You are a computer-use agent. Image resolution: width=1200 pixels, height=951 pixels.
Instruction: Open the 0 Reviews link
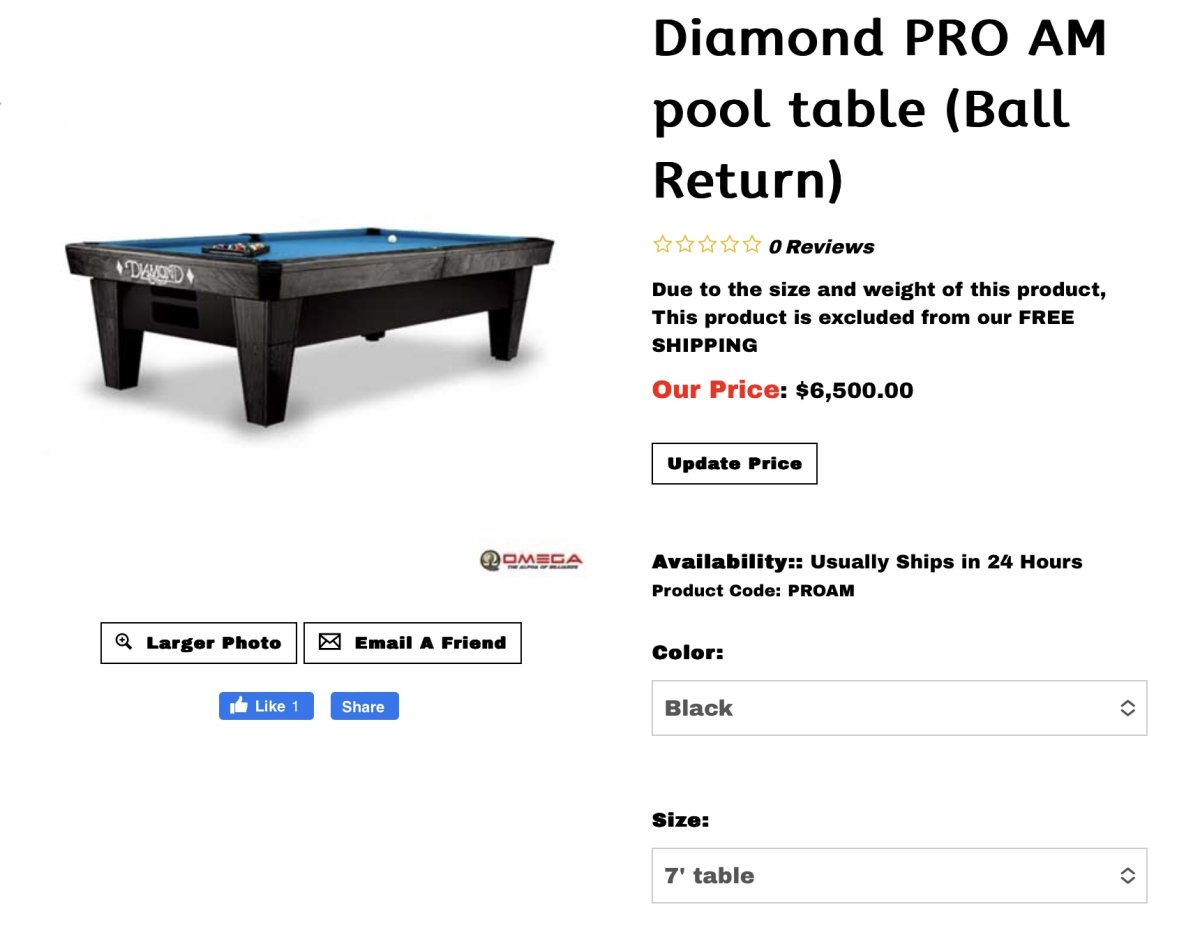[x=821, y=247]
